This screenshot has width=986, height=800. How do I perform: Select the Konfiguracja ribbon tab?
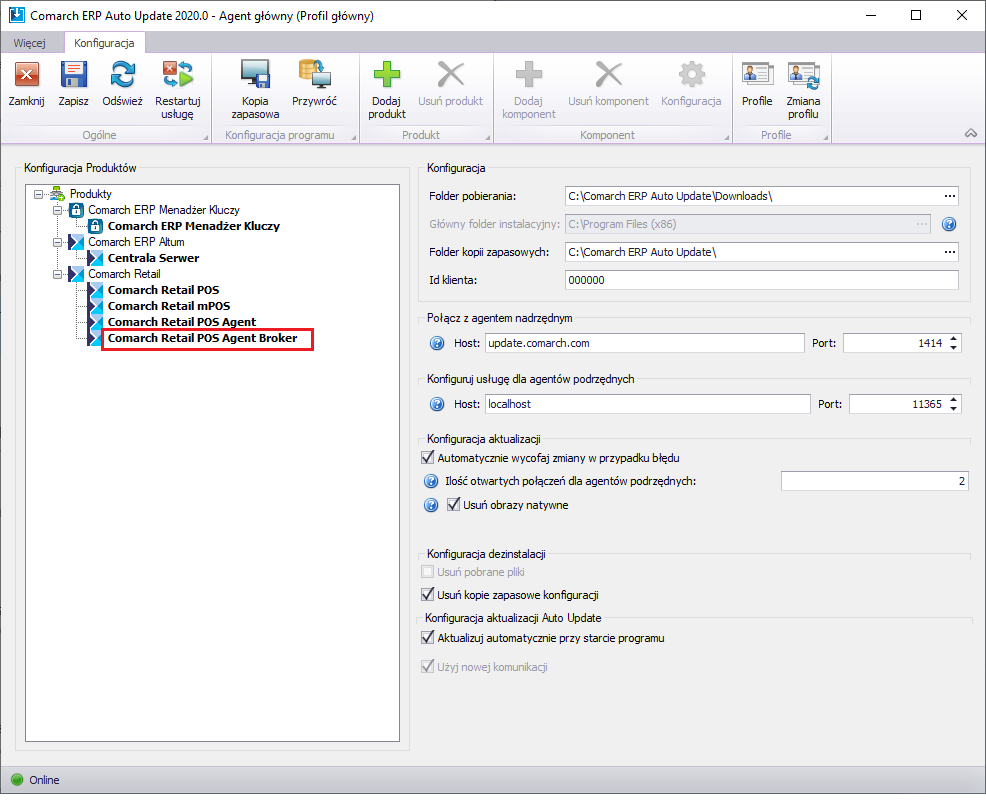104,43
